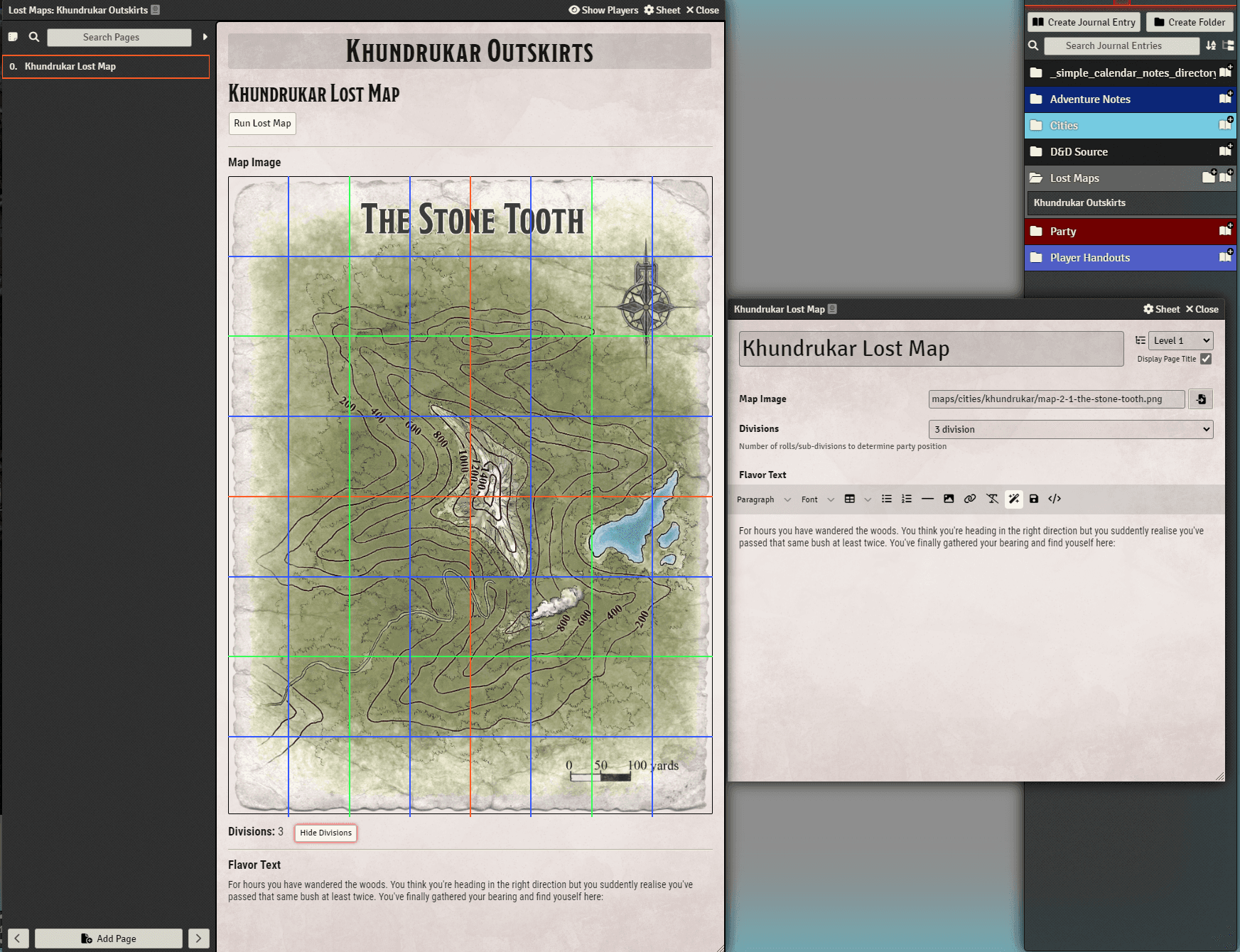Open the heading Level 1 dropdown

[x=1180, y=340]
